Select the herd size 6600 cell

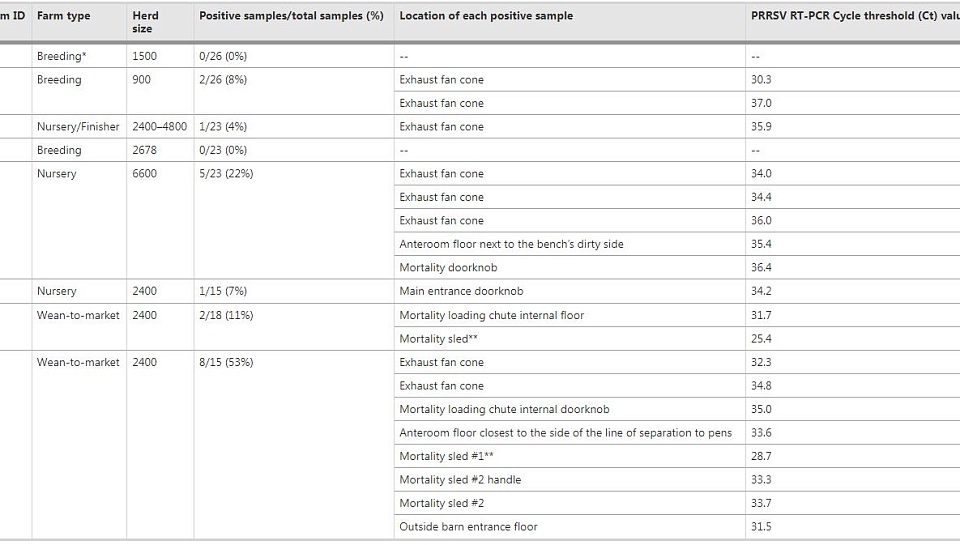[x=144, y=174]
